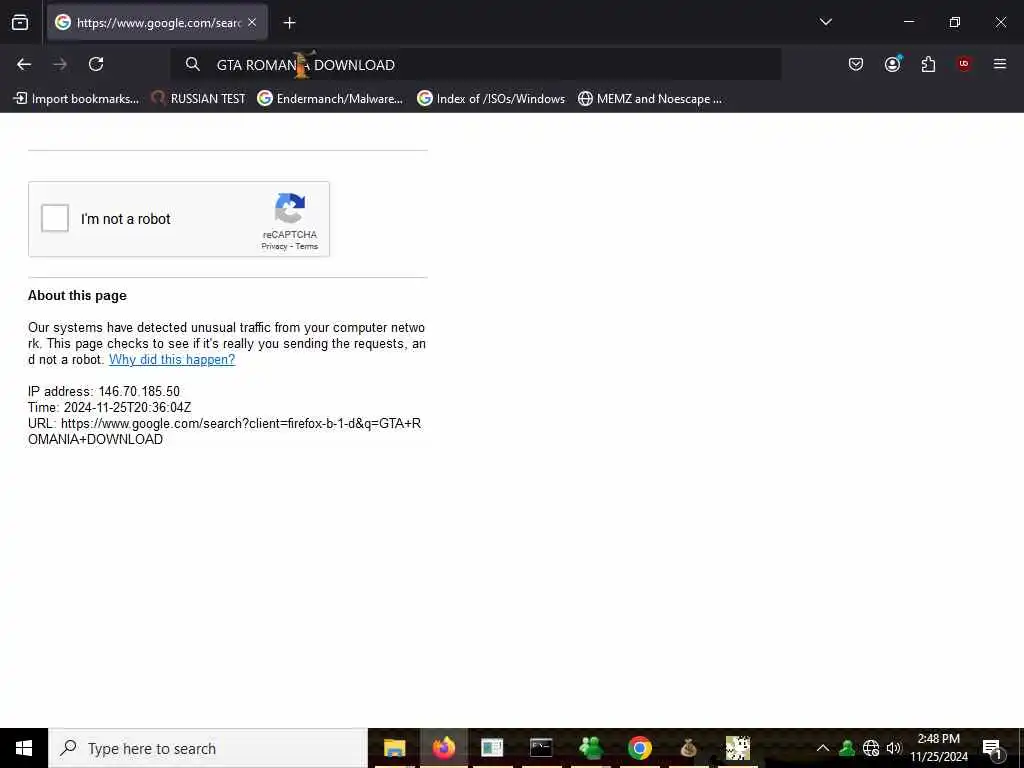Click the address bar showing GTA ROMANIA DOWNLOAD
This screenshot has width=1024, height=768.
pyautogui.click(x=475, y=64)
